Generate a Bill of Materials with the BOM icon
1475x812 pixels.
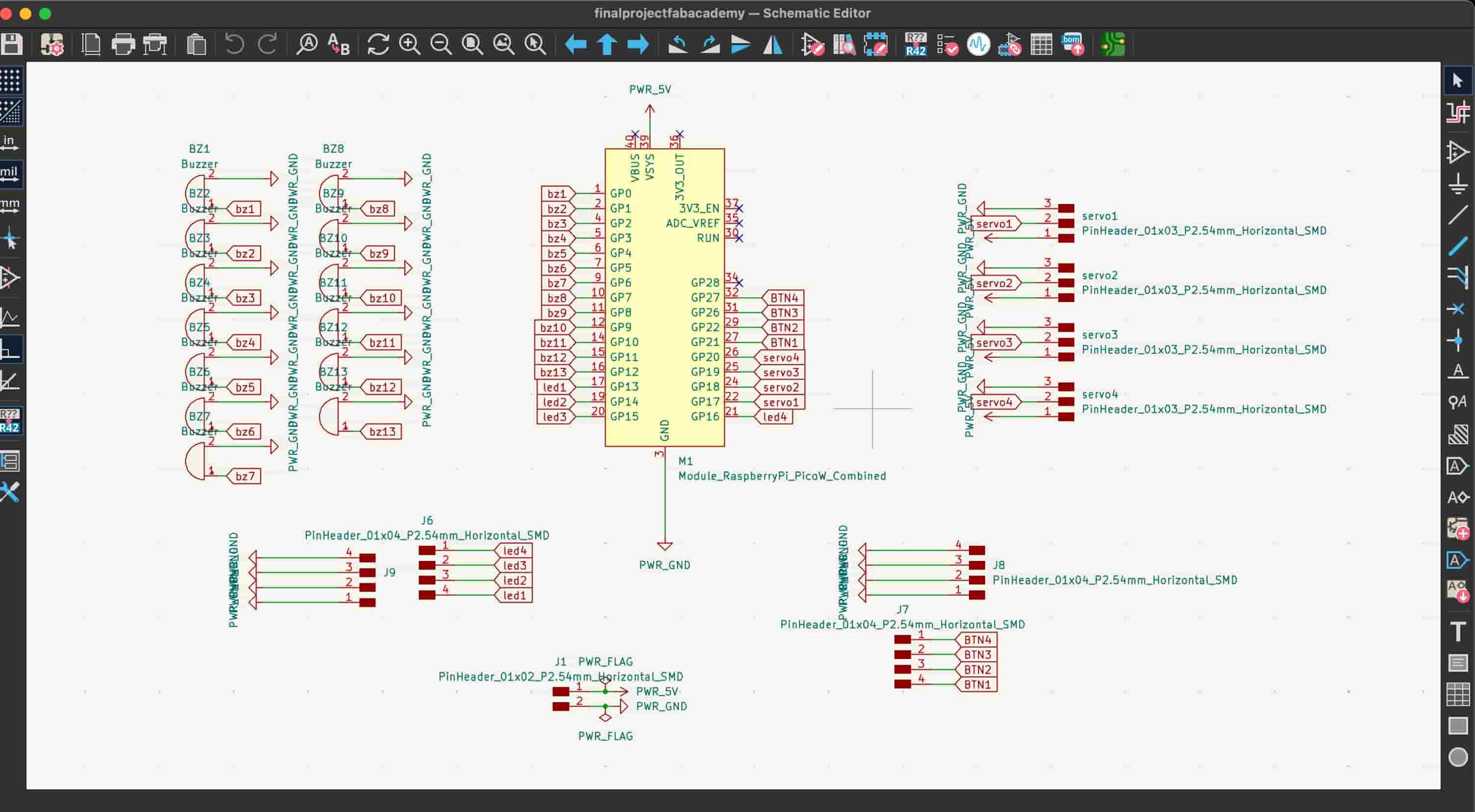coord(1072,44)
